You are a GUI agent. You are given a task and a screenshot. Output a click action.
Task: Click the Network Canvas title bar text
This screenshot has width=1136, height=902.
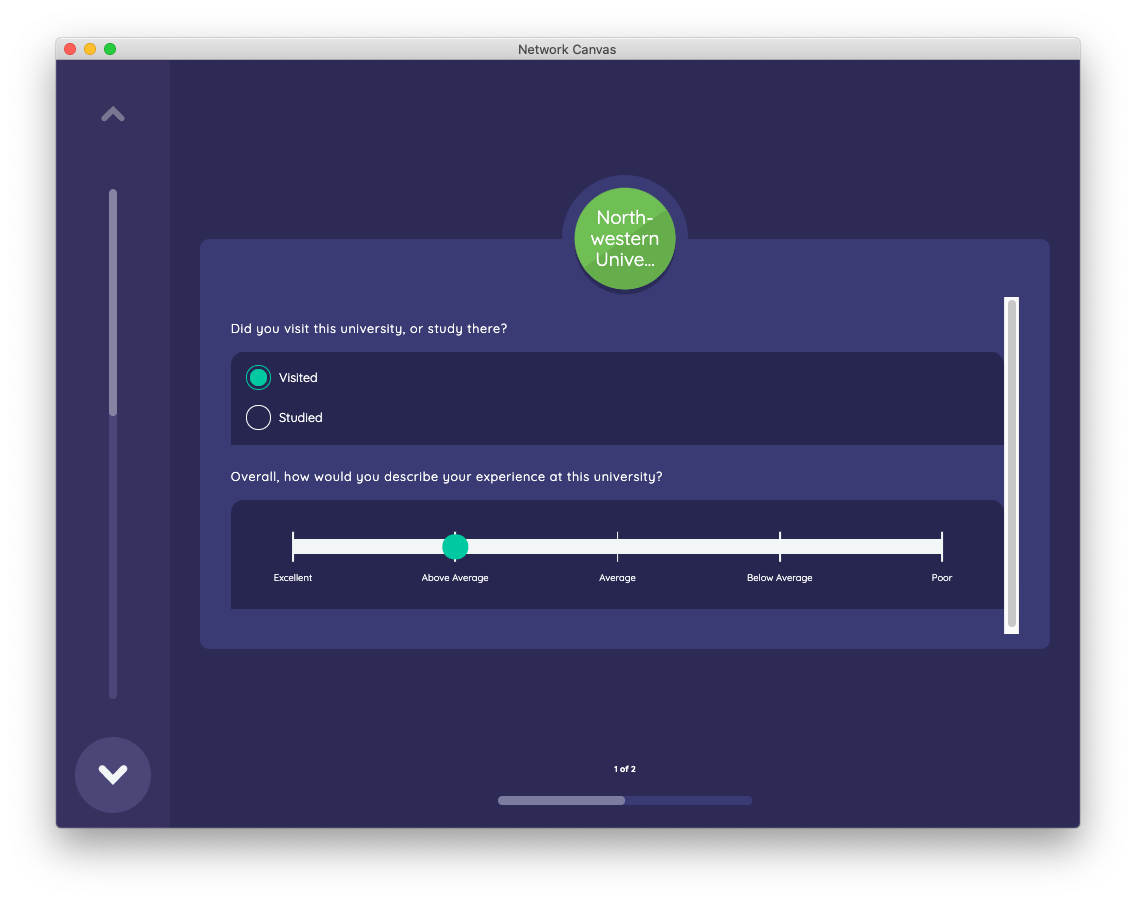(x=567, y=49)
